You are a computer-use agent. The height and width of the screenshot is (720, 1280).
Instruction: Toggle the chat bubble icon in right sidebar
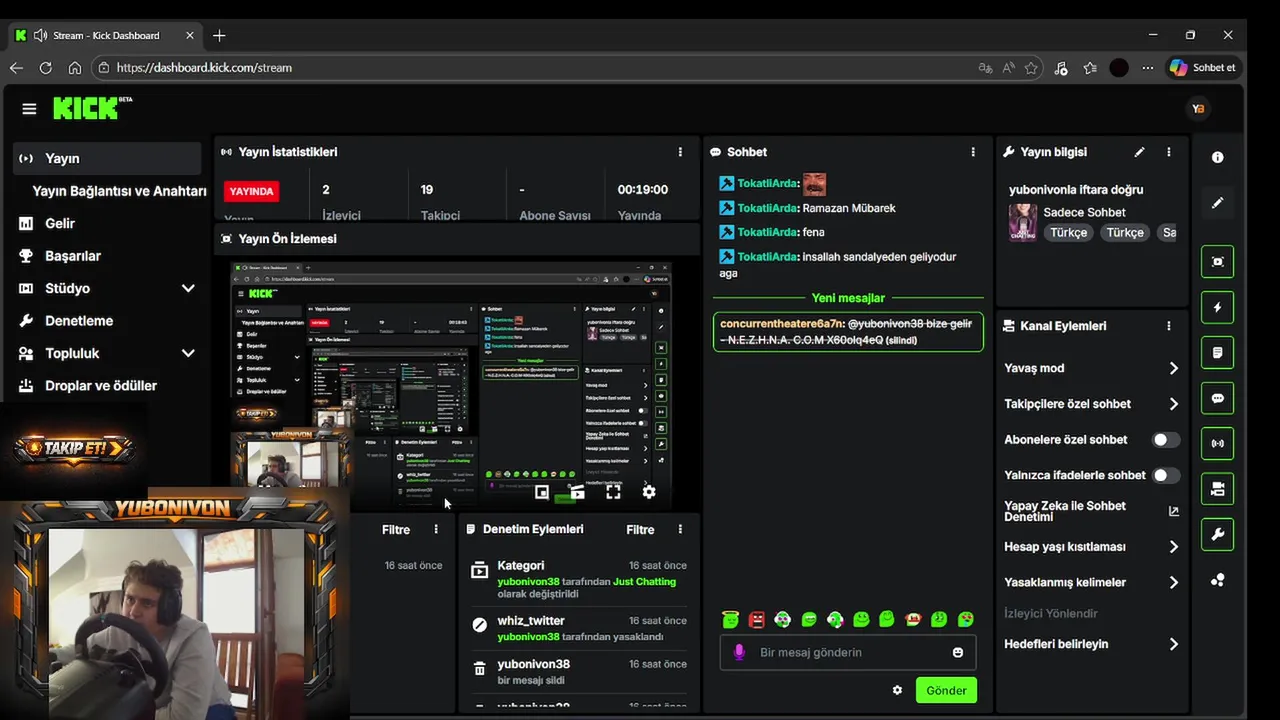[x=1217, y=398]
